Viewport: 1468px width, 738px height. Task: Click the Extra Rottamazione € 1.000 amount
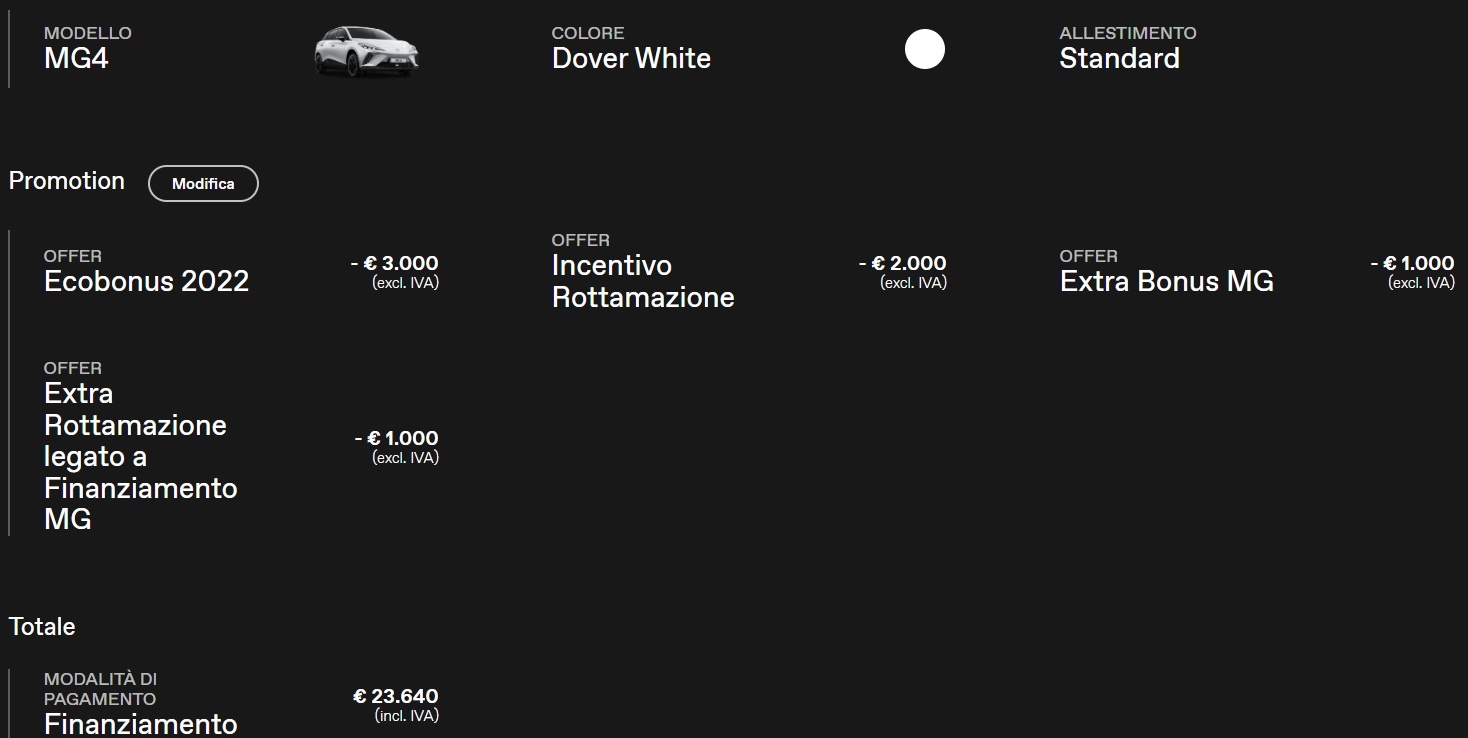[x=396, y=438]
